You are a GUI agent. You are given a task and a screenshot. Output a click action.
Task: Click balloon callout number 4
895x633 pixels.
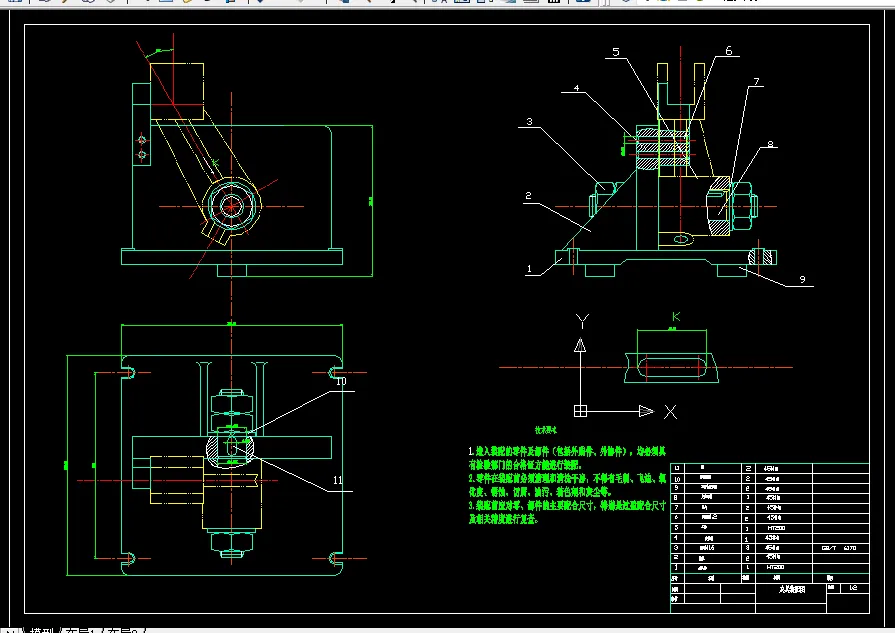pyautogui.click(x=576, y=88)
